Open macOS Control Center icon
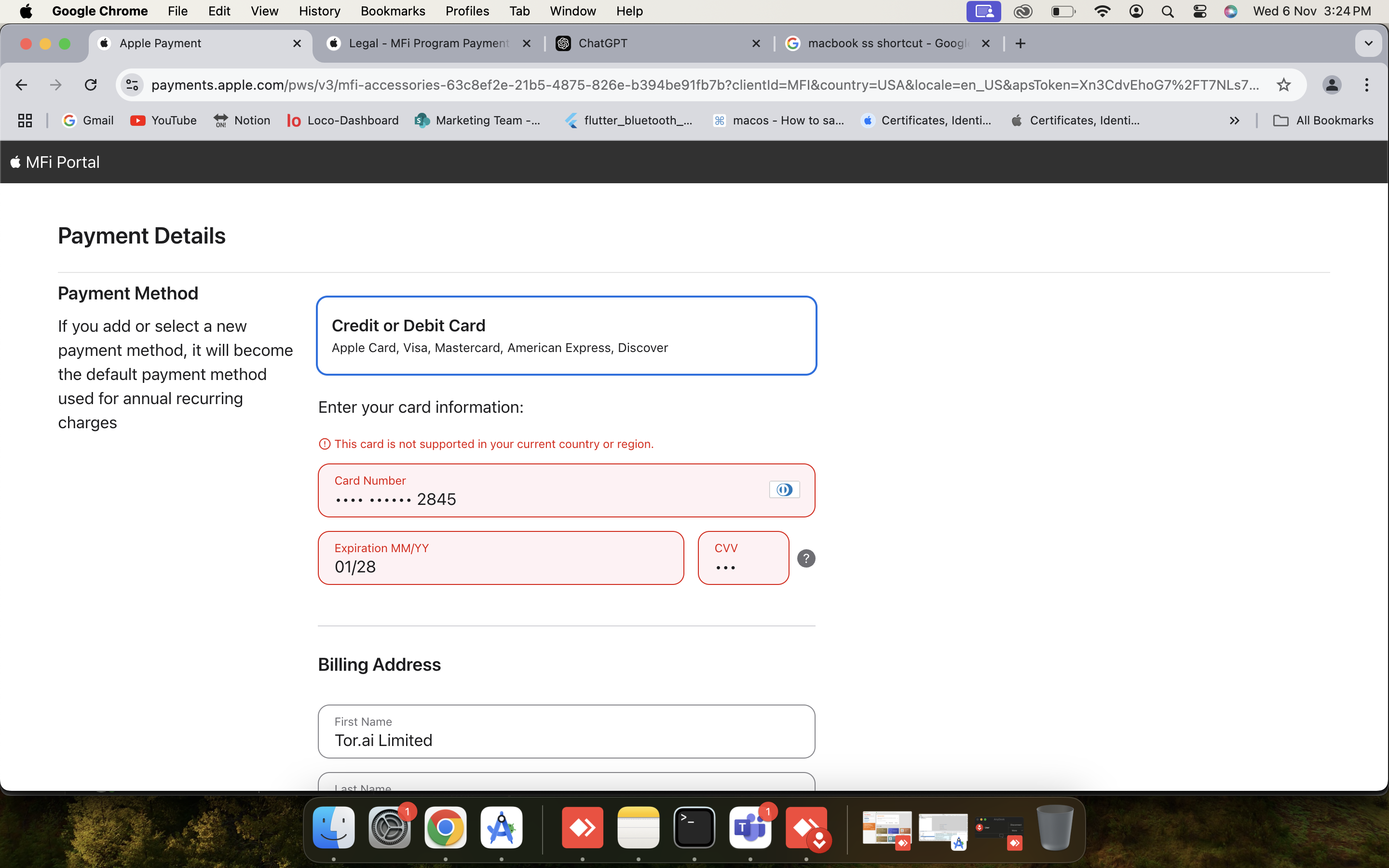Image resolution: width=1389 pixels, height=868 pixels. pyautogui.click(x=1199, y=12)
